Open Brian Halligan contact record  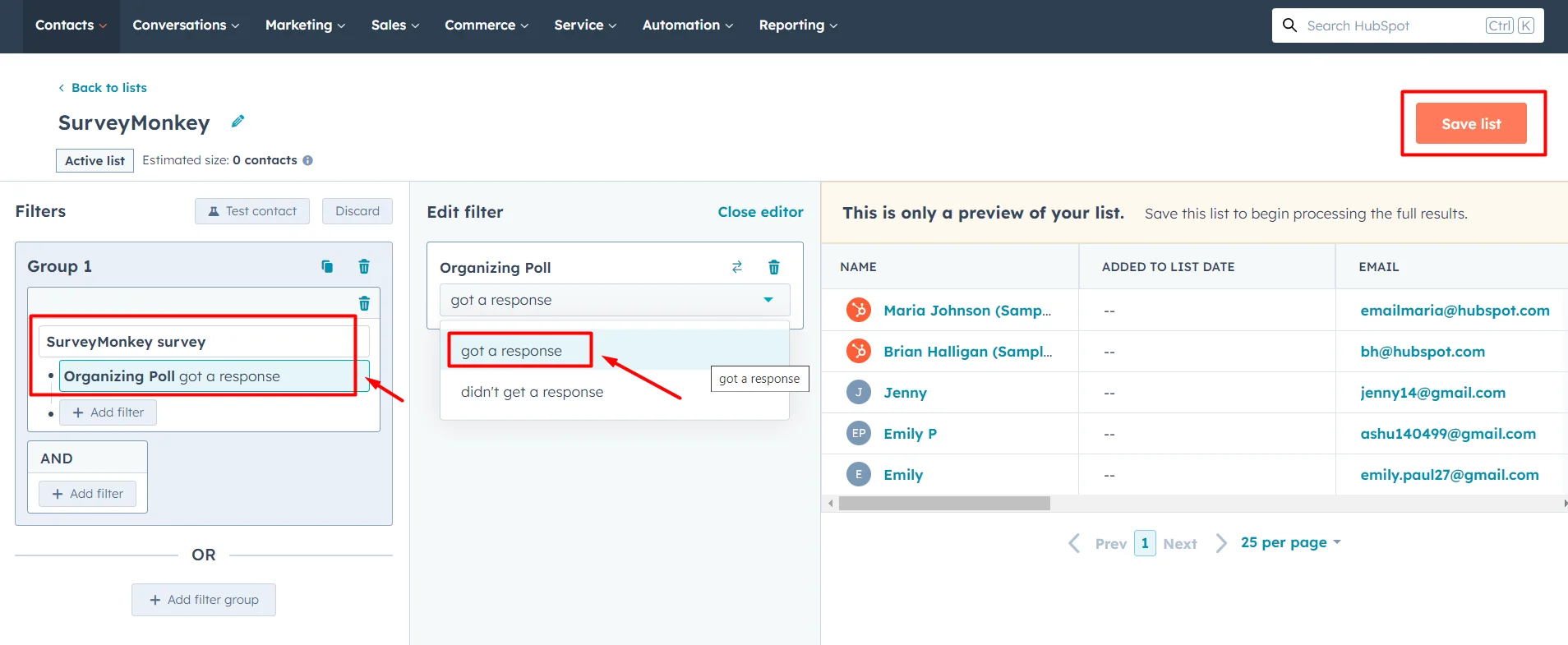968,352
